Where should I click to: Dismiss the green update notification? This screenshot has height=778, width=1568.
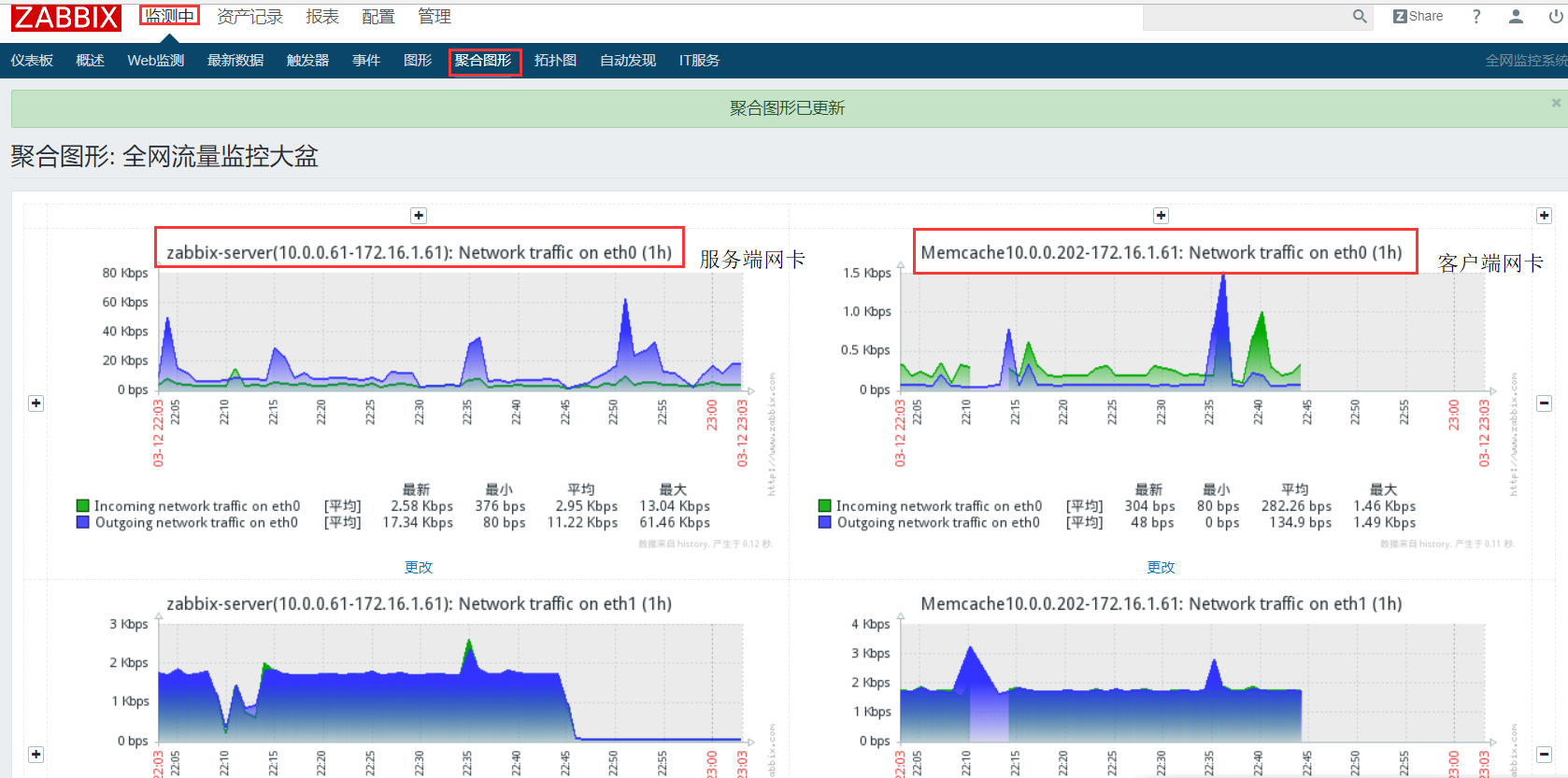click(1556, 103)
